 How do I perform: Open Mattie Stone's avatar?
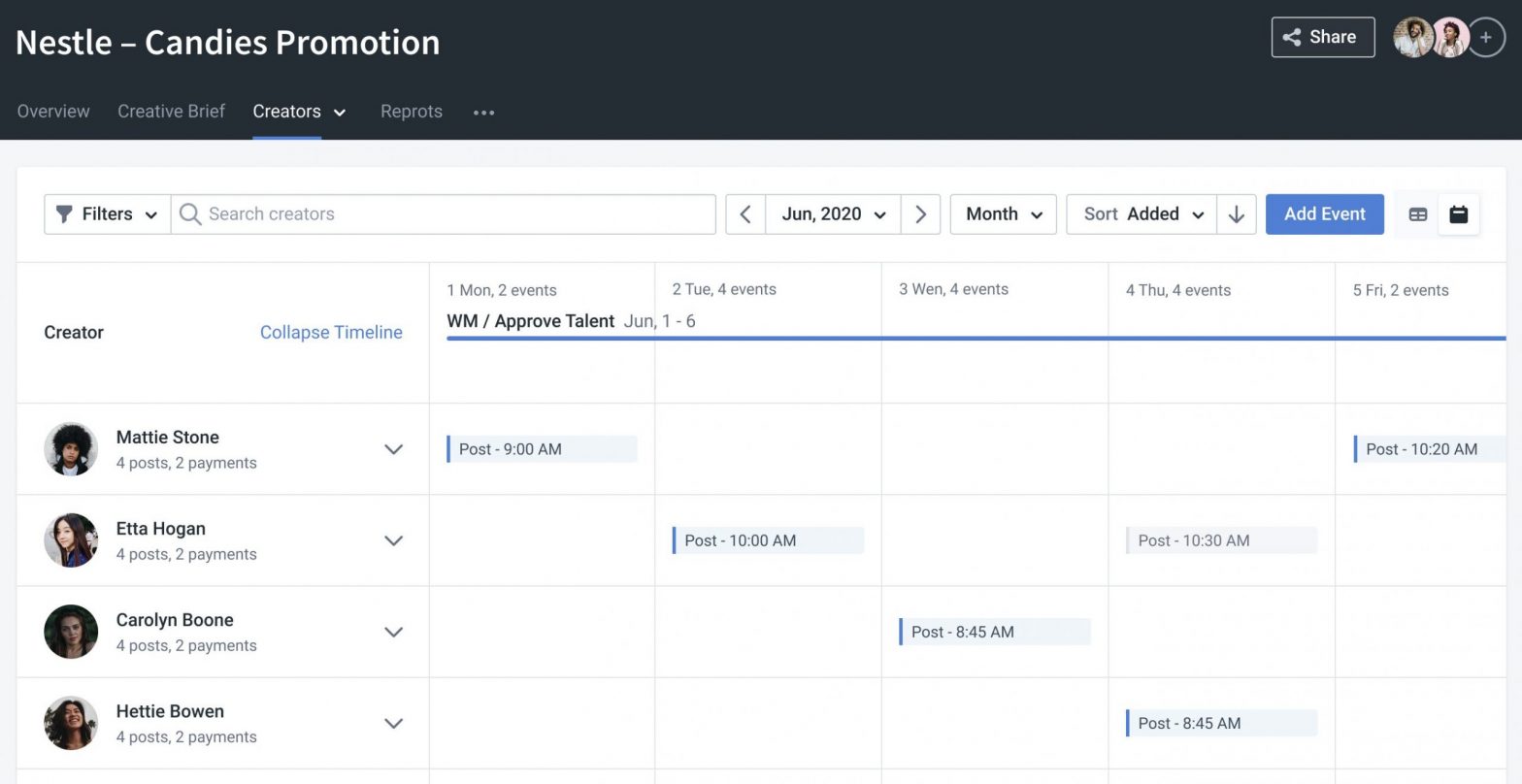[71, 448]
